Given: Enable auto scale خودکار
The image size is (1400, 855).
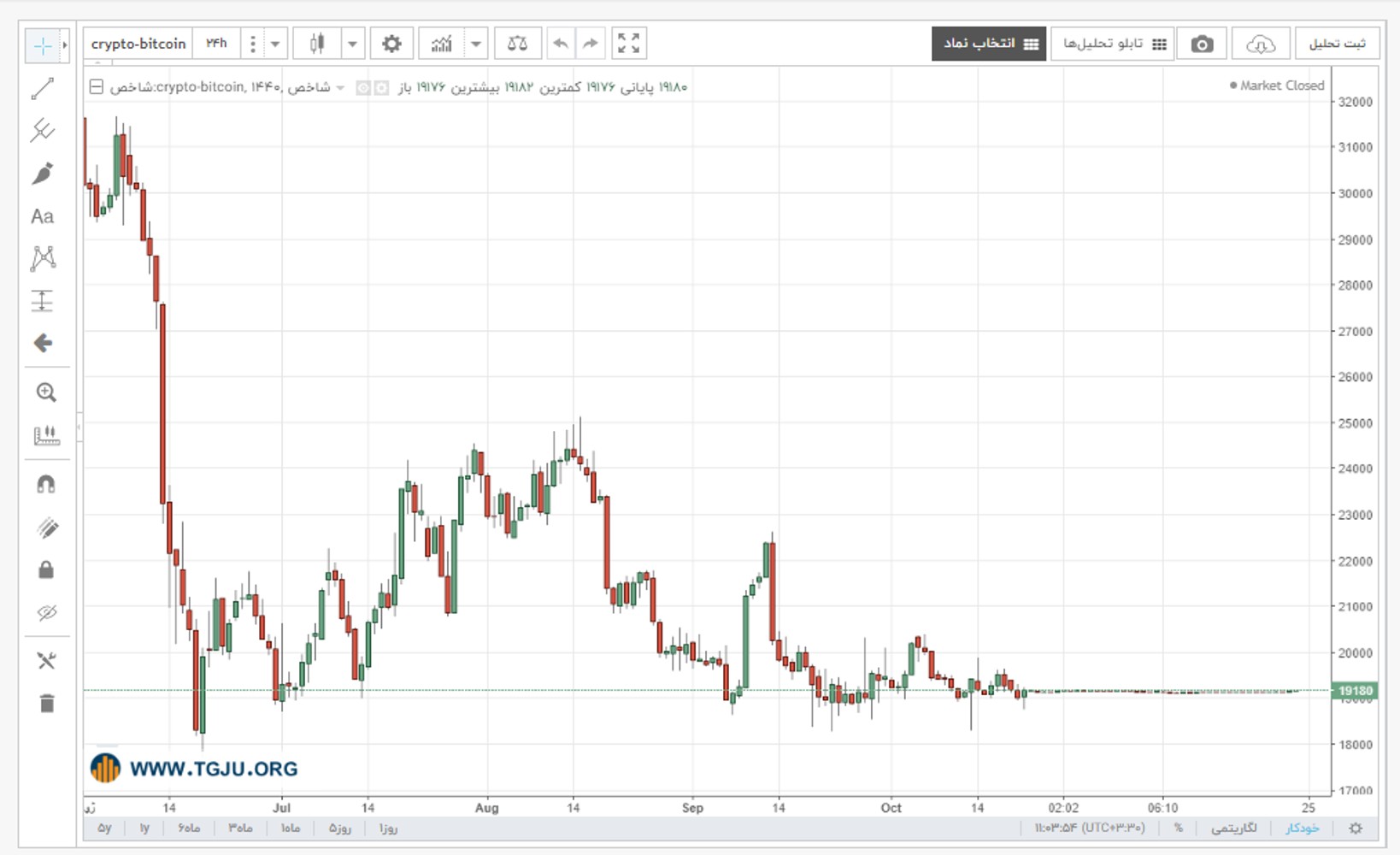Looking at the screenshot, I should point(1303,828).
